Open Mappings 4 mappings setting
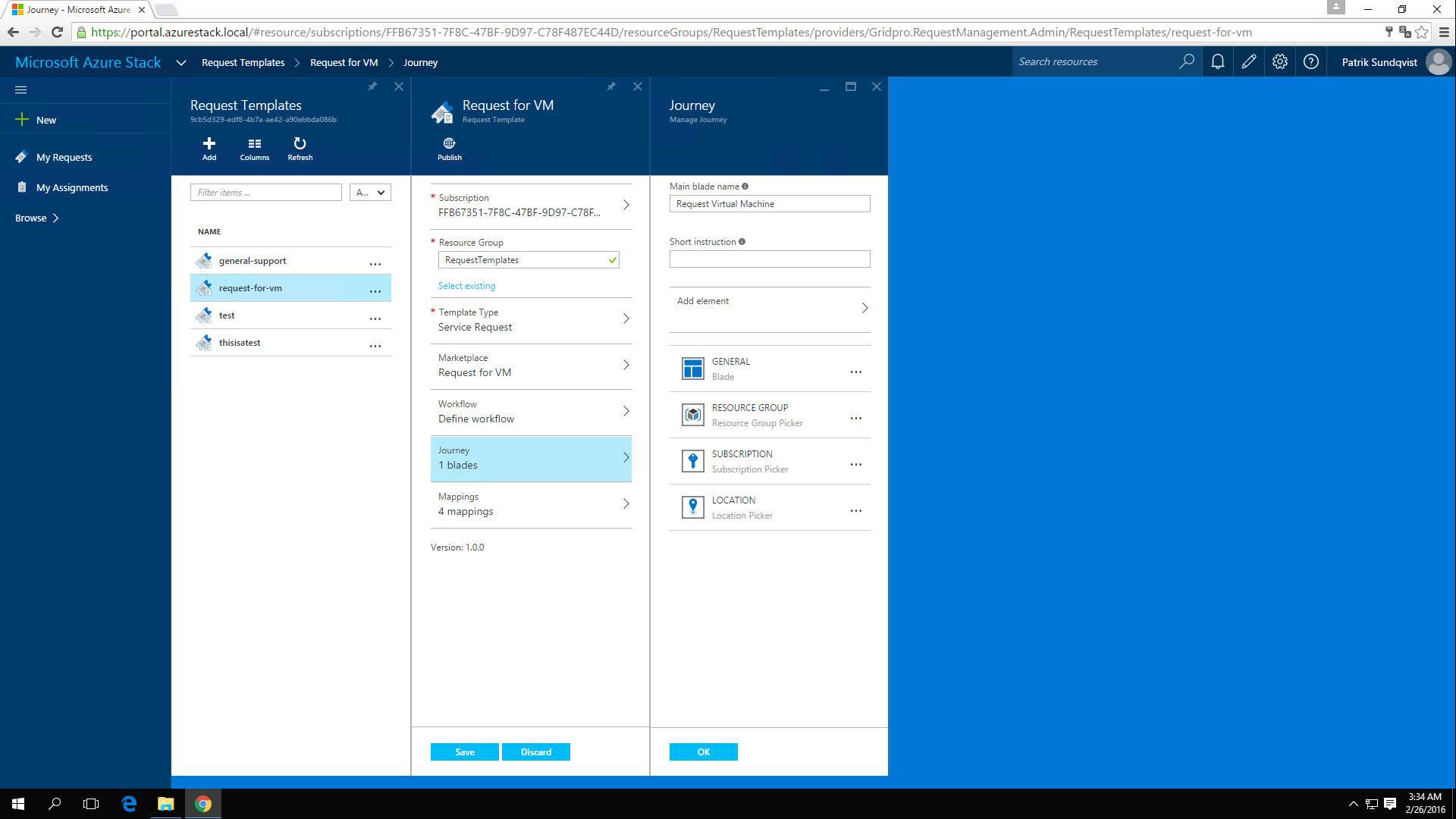Image resolution: width=1456 pixels, height=819 pixels. coord(531,504)
